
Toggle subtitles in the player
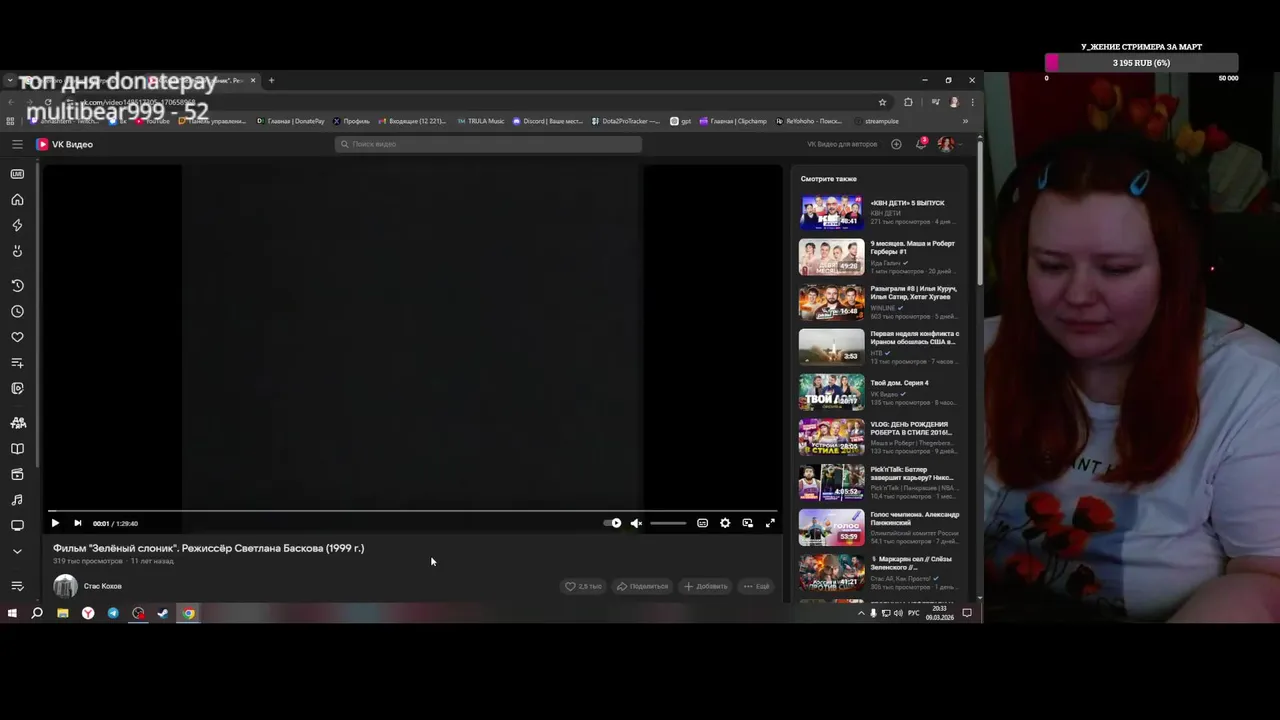pyautogui.click(x=703, y=523)
